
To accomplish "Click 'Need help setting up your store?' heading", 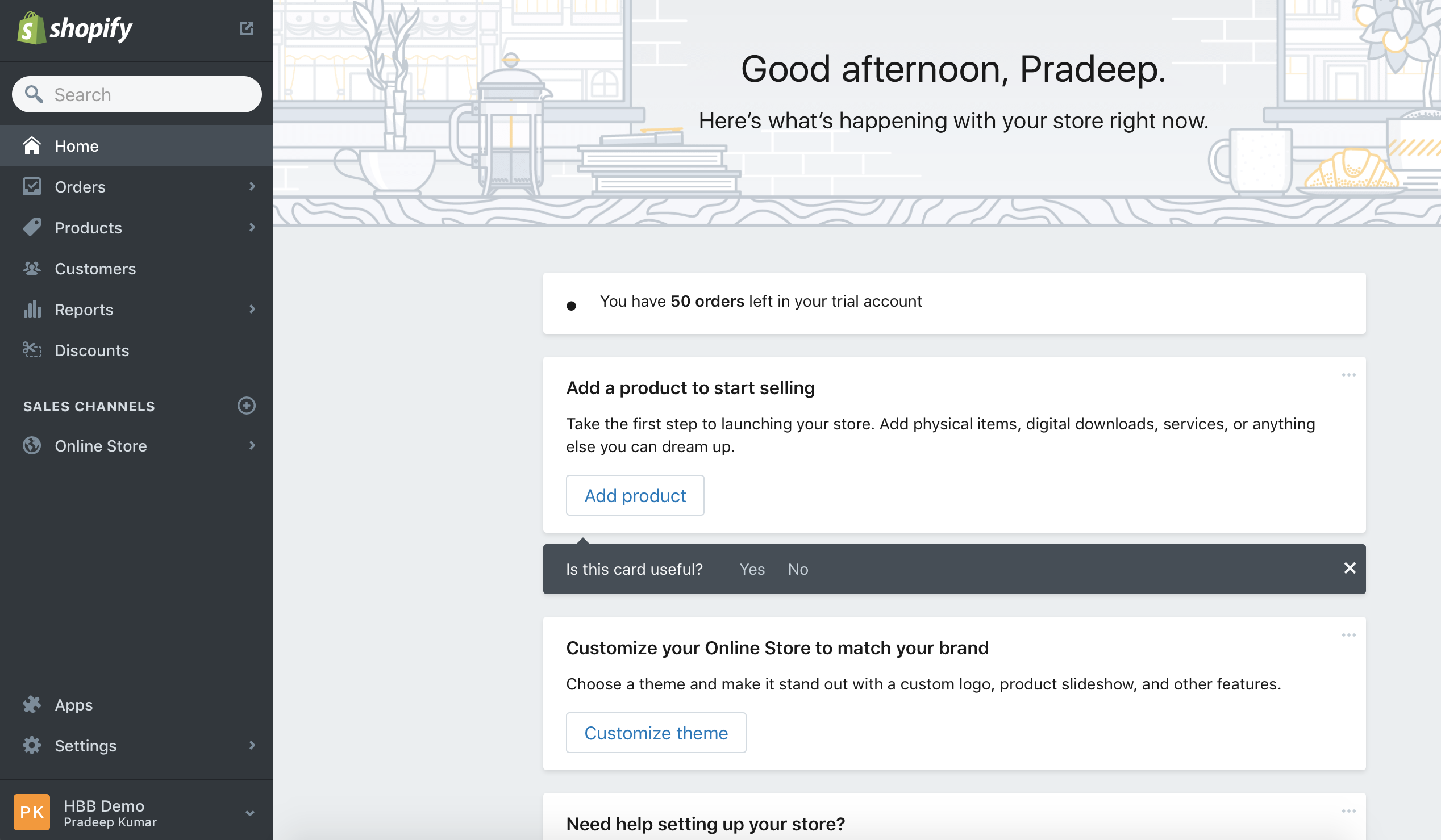I will pos(706,824).
